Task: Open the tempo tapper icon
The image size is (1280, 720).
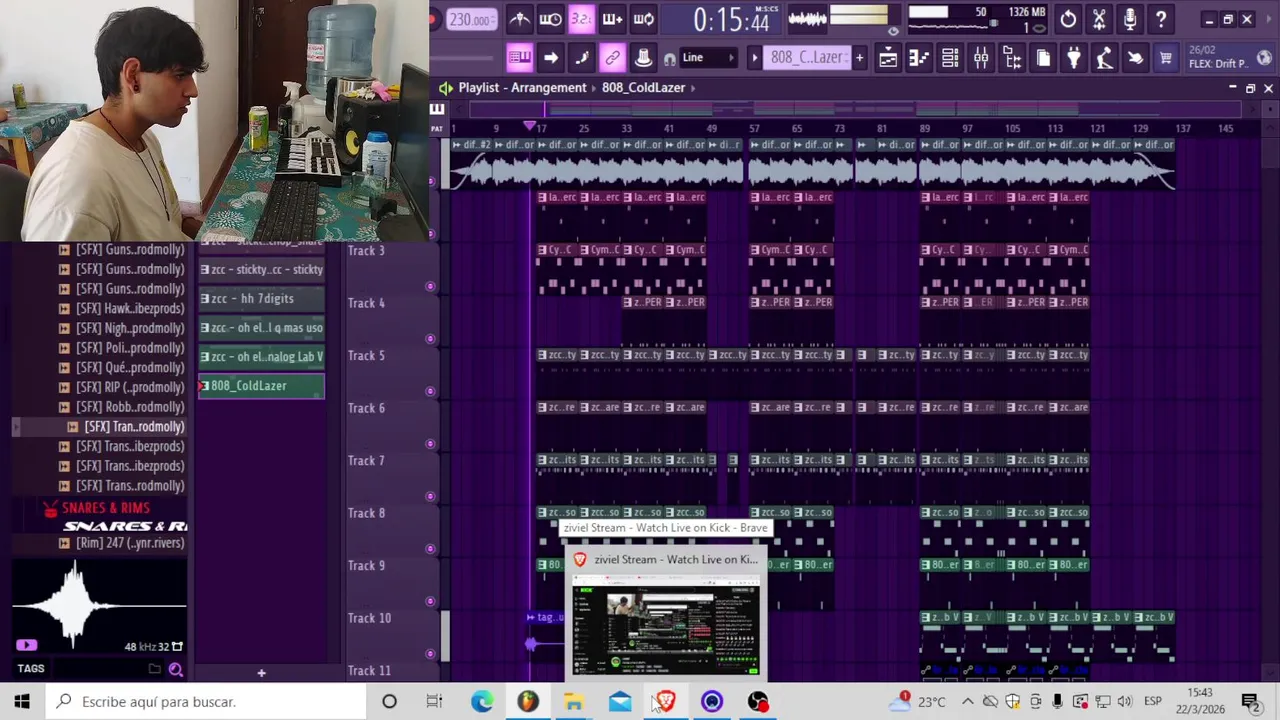Action: (x=1104, y=59)
